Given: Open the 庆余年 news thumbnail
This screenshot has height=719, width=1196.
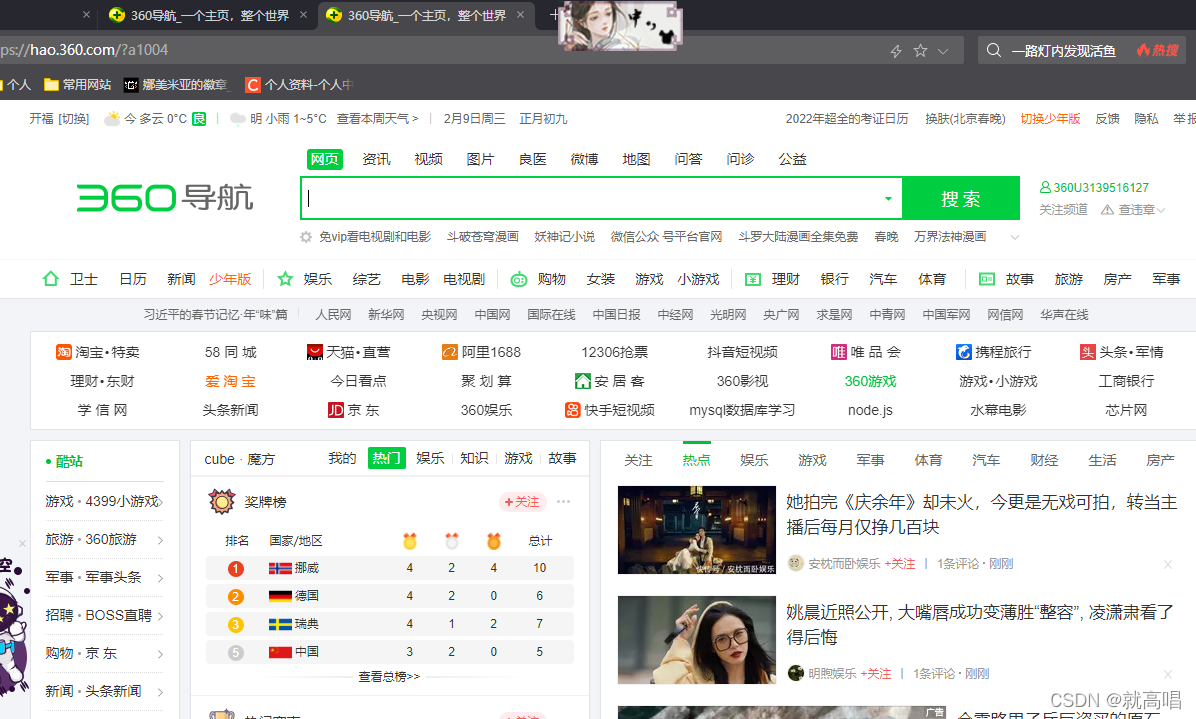Looking at the screenshot, I should point(696,530).
